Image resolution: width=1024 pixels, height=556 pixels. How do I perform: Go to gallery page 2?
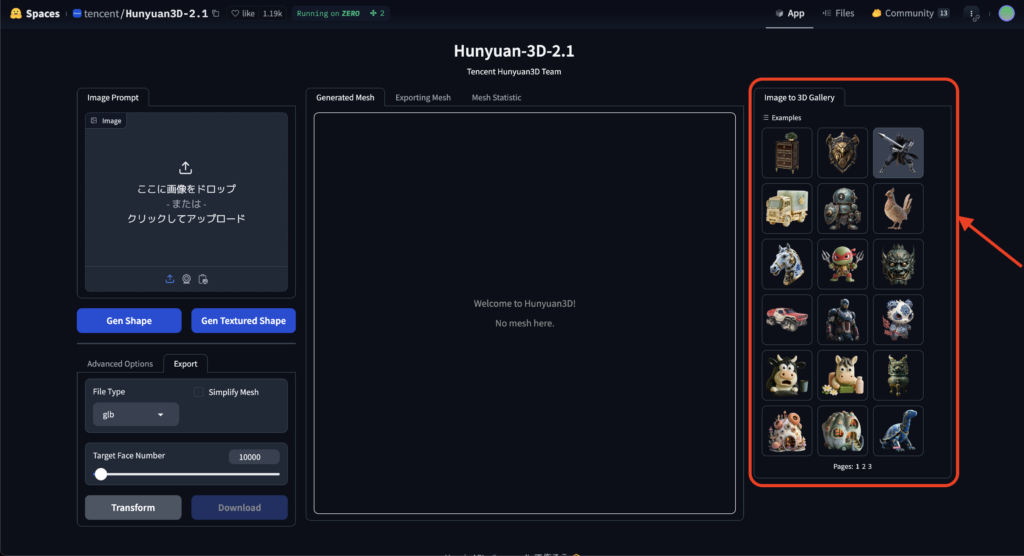click(863, 466)
